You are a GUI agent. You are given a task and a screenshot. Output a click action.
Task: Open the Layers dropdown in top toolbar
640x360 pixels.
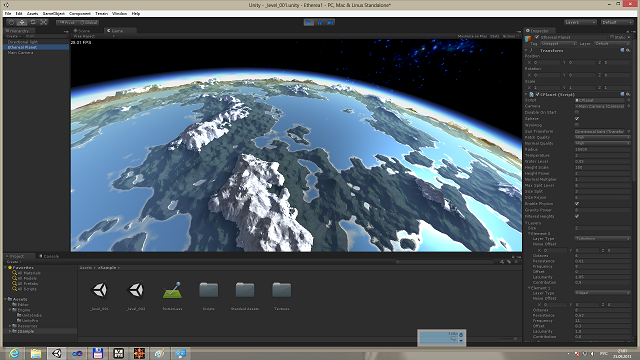580,22
